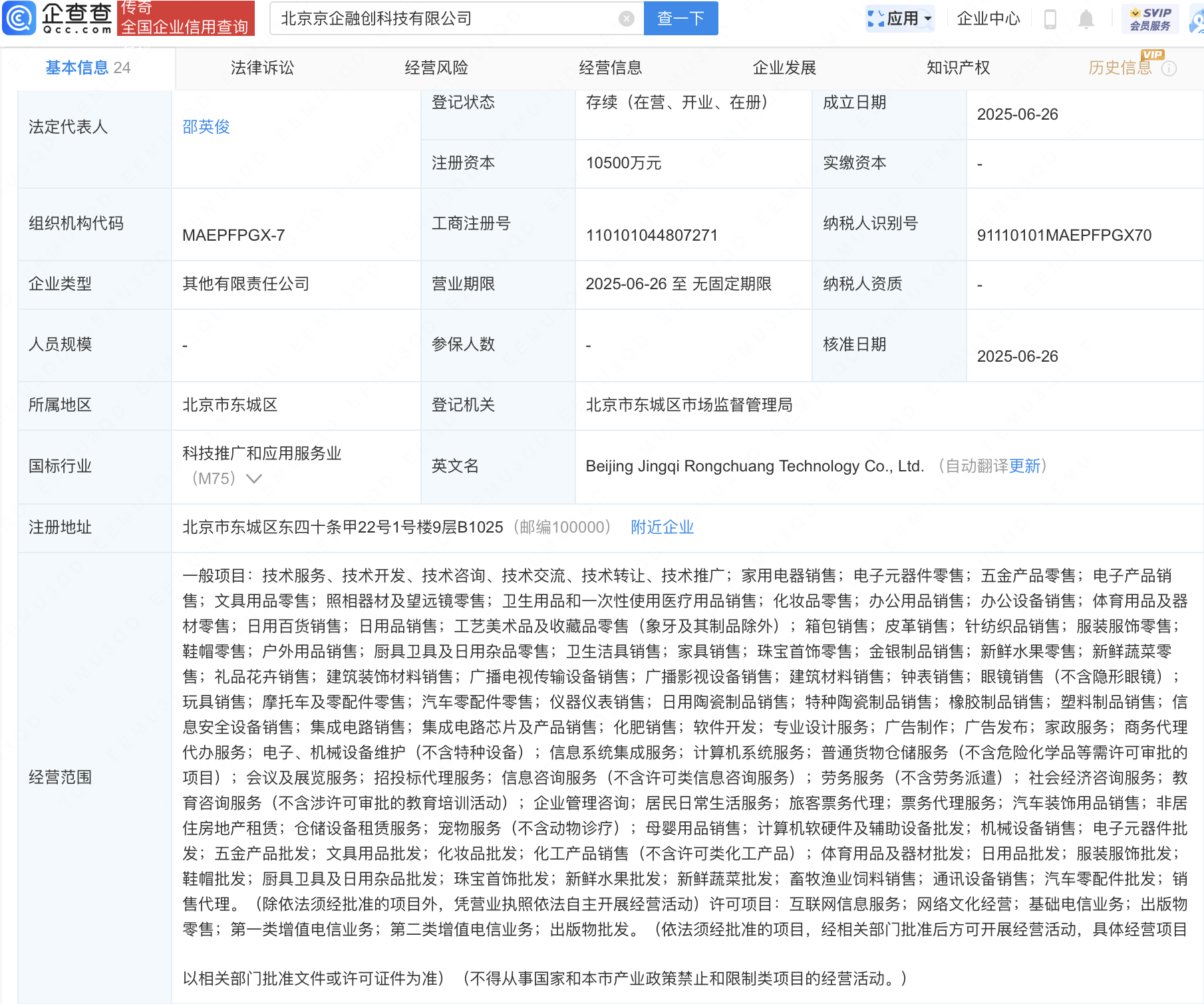Focus the company name search field
1204x1004 pixels.
(x=446, y=19)
